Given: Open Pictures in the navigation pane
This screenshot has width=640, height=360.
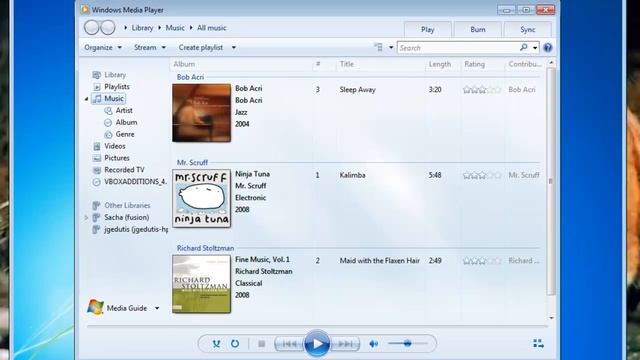Looking at the screenshot, I should coord(117,158).
